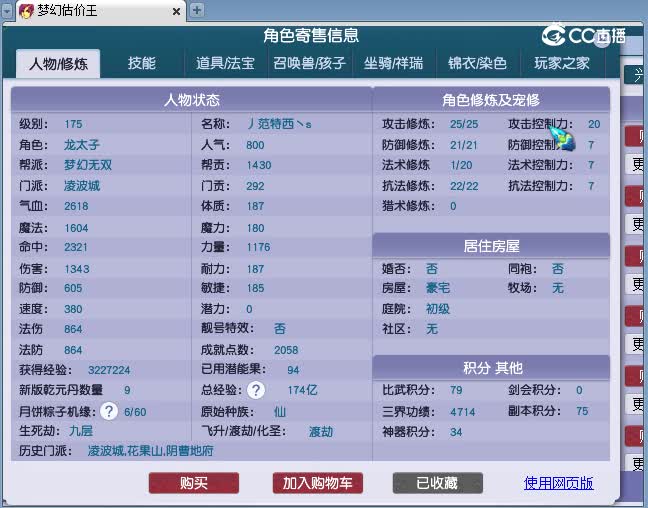Image resolution: width=648 pixels, height=508 pixels.
Task: Click character name 丿范特西丶s
Action: click(x=279, y=124)
